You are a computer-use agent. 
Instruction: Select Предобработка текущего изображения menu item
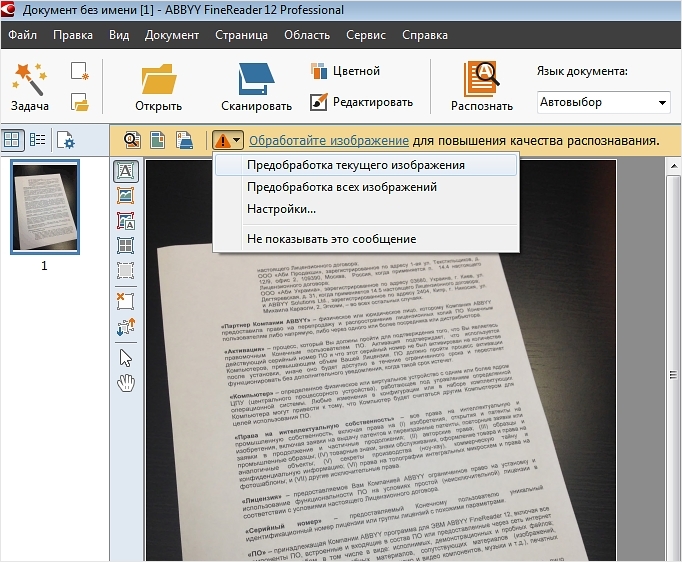coord(366,165)
